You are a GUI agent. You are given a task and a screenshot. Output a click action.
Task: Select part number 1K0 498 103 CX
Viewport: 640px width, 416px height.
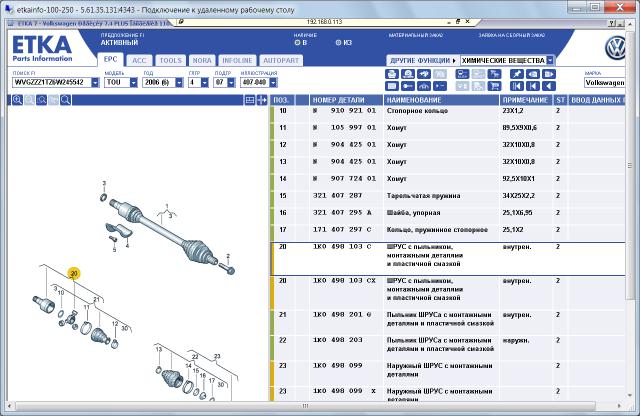coord(344,280)
